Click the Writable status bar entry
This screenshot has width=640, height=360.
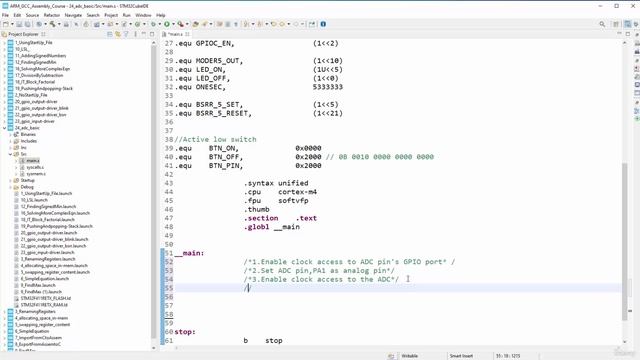tap(409, 356)
